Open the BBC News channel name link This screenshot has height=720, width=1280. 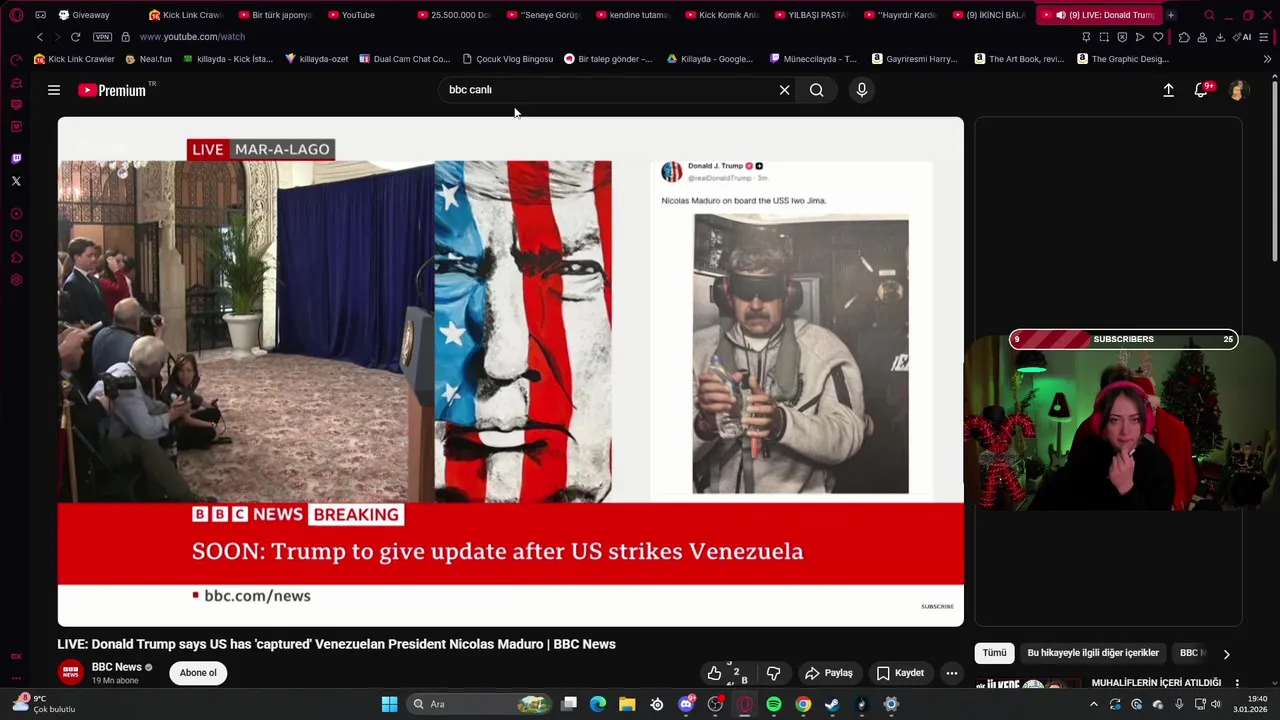pos(117,667)
